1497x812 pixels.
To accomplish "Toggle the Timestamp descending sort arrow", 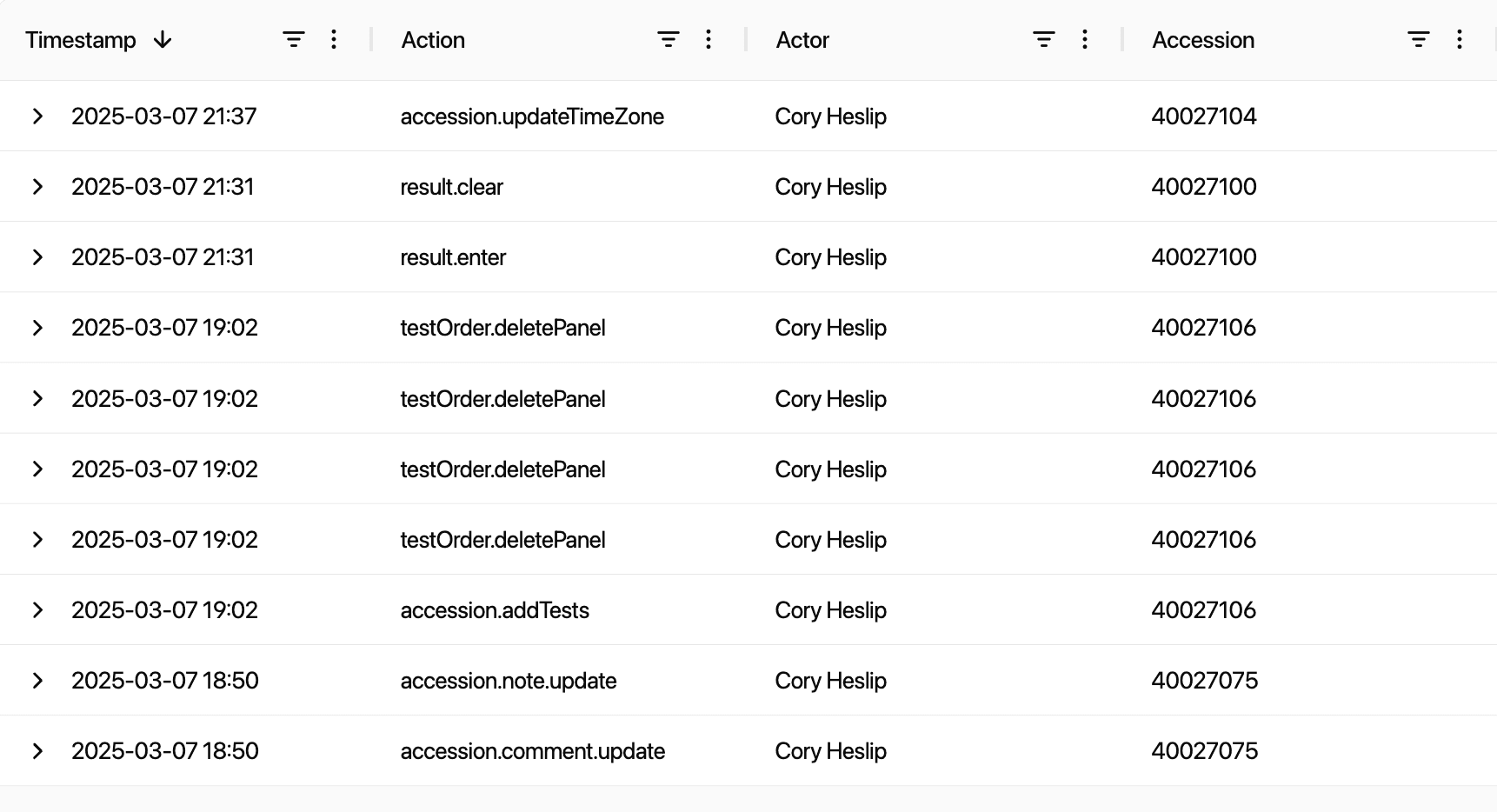I will 163,40.
